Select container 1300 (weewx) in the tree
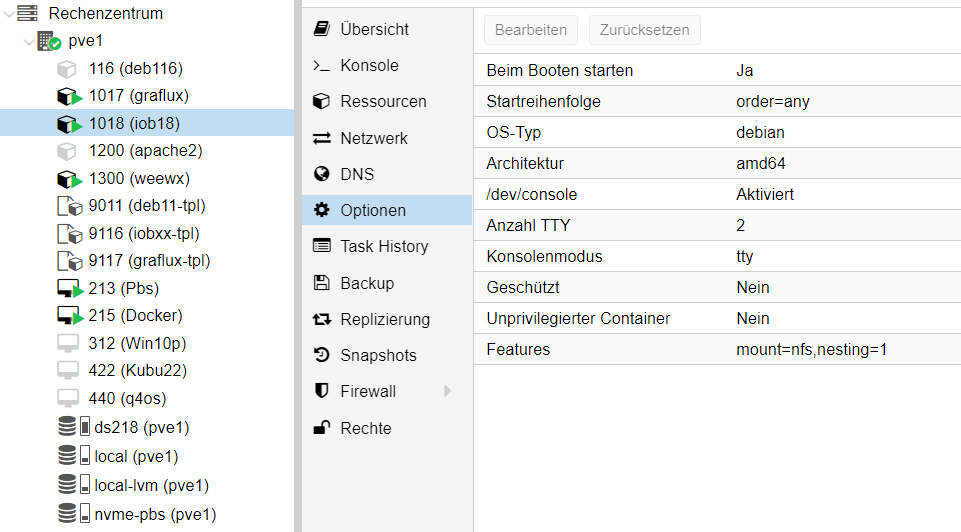961x532 pixels. pyautogui.click(x=139, y=179)
